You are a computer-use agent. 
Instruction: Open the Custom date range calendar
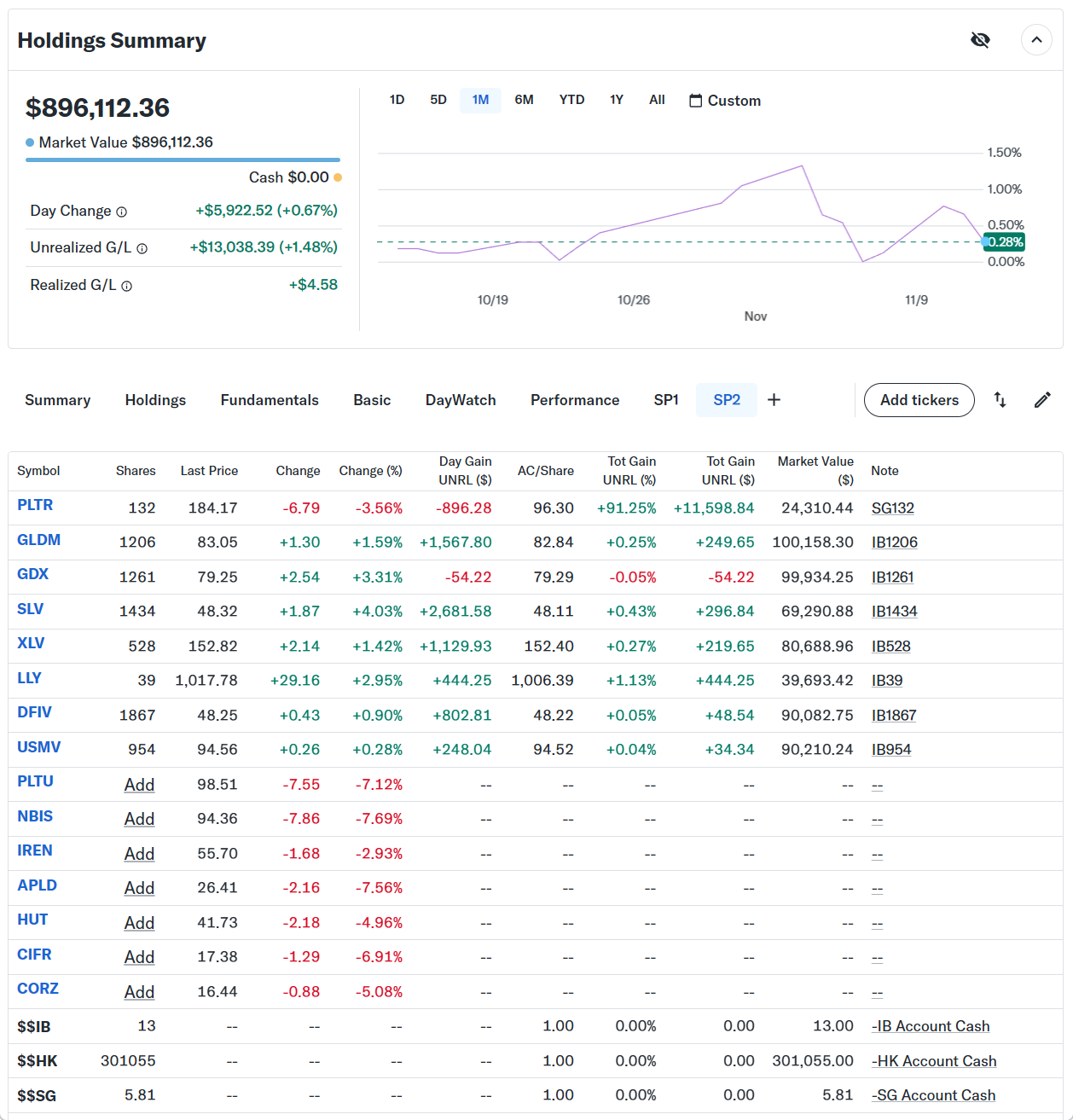click(x=725, y=101)
